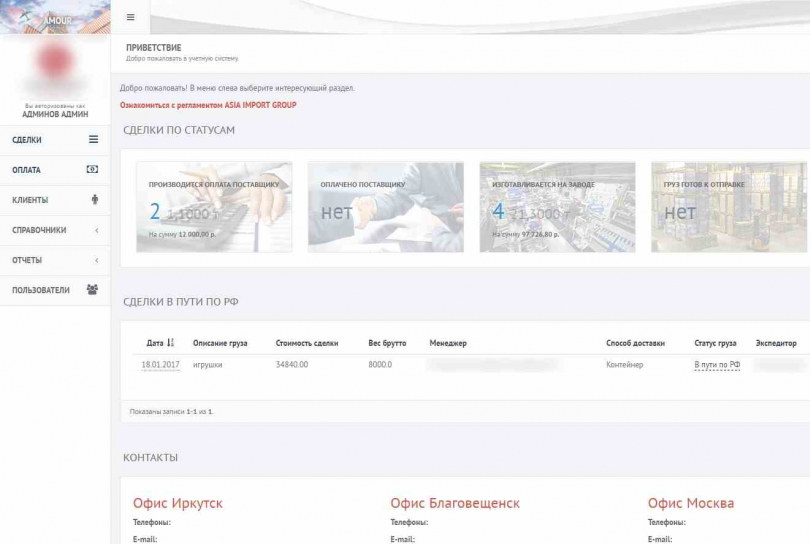Sort by Менеджер column header
The height and width of the screenshot is (544, 810).
[x=448, y=343]
